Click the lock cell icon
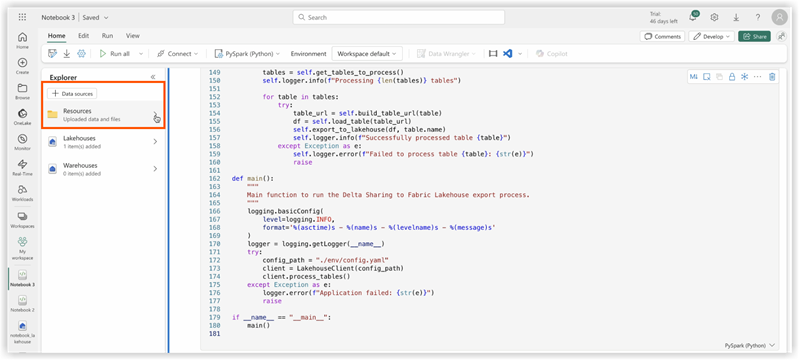 (732, 77)
